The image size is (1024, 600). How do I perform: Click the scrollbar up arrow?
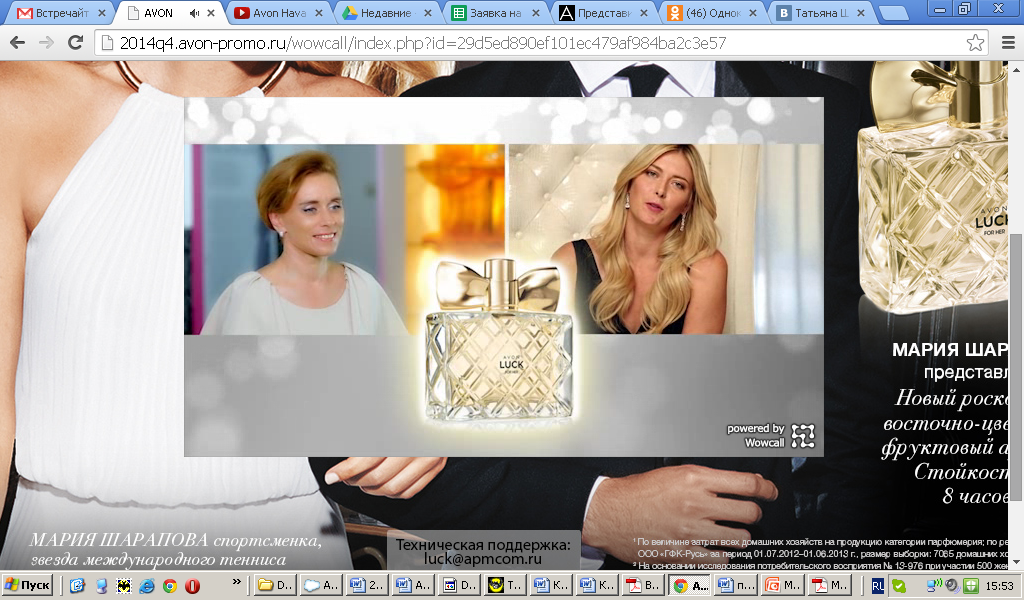(1016, 68)
